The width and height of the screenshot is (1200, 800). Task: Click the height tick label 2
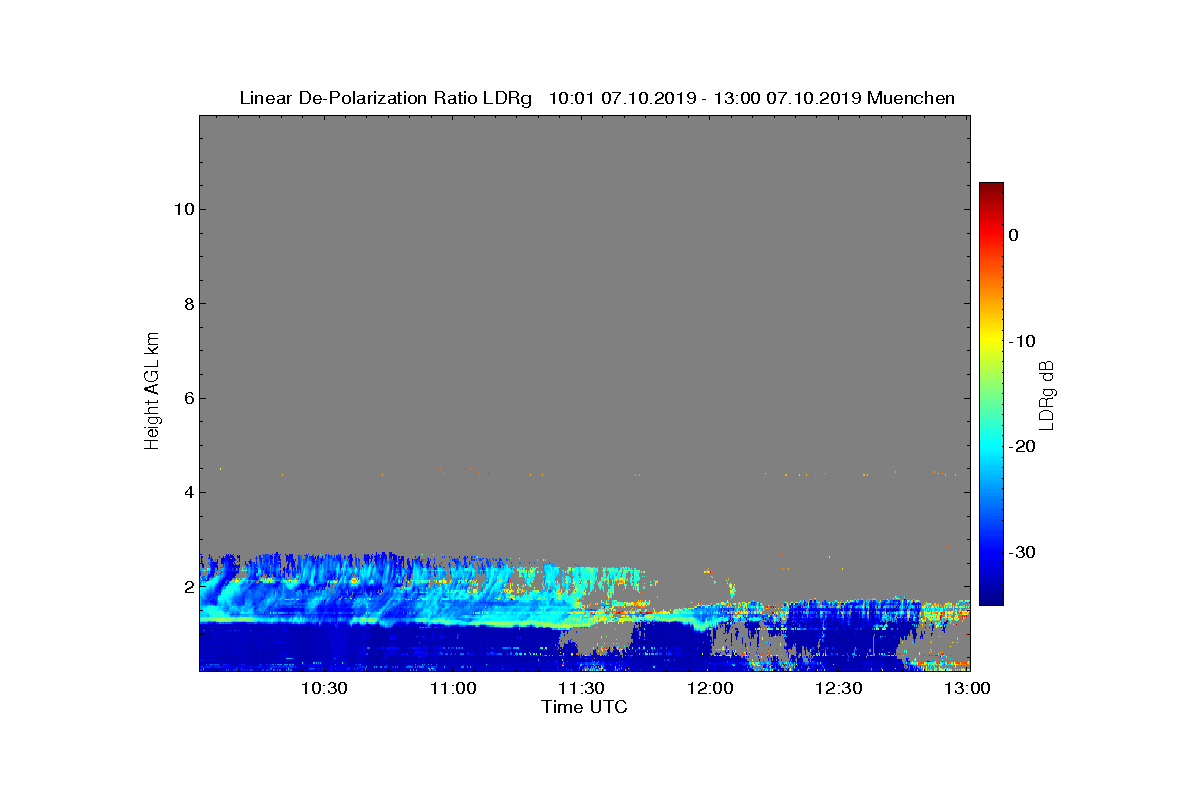pyautogui.click(x=187, y=587)
